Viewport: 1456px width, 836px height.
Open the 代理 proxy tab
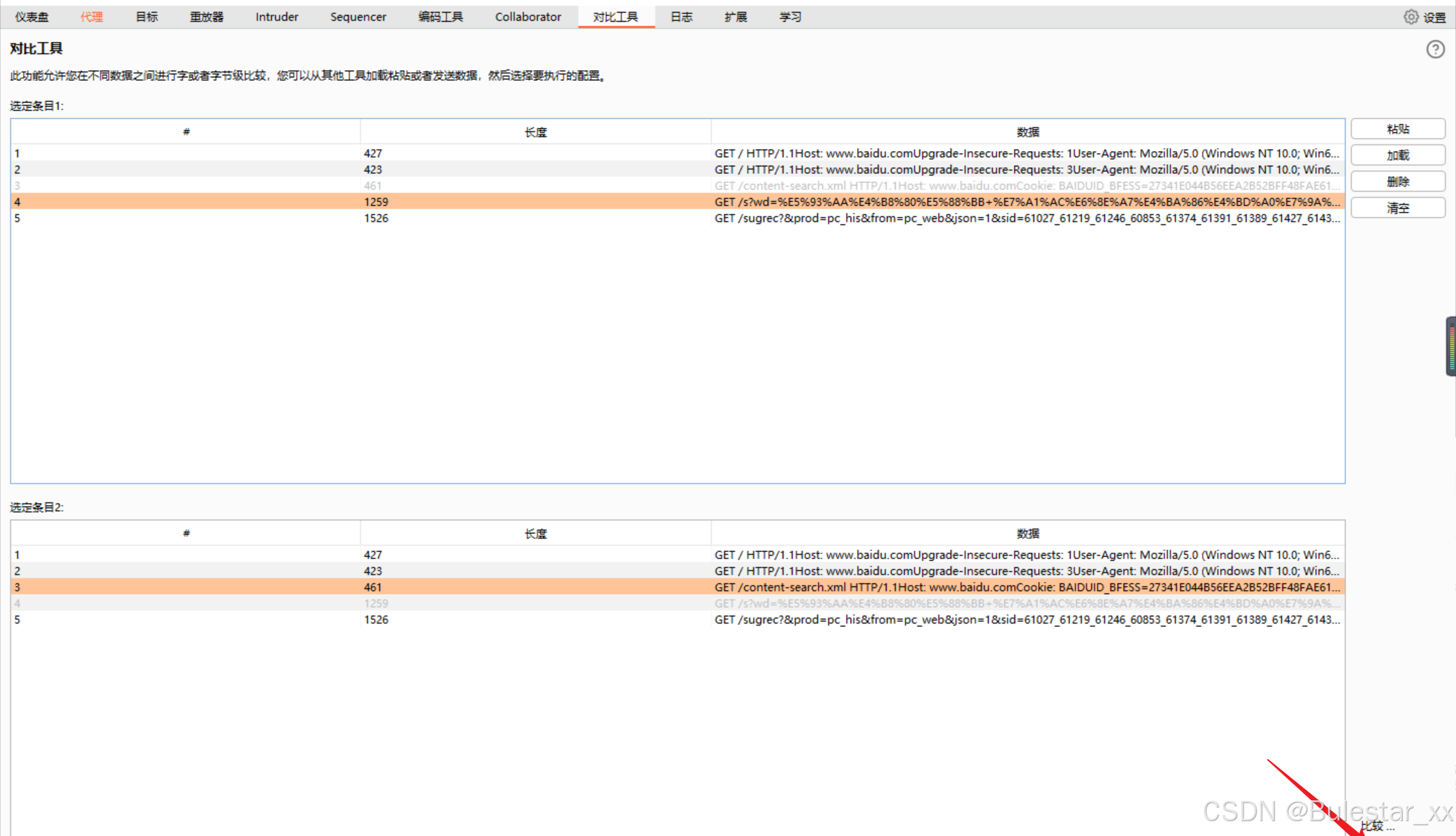92,17
